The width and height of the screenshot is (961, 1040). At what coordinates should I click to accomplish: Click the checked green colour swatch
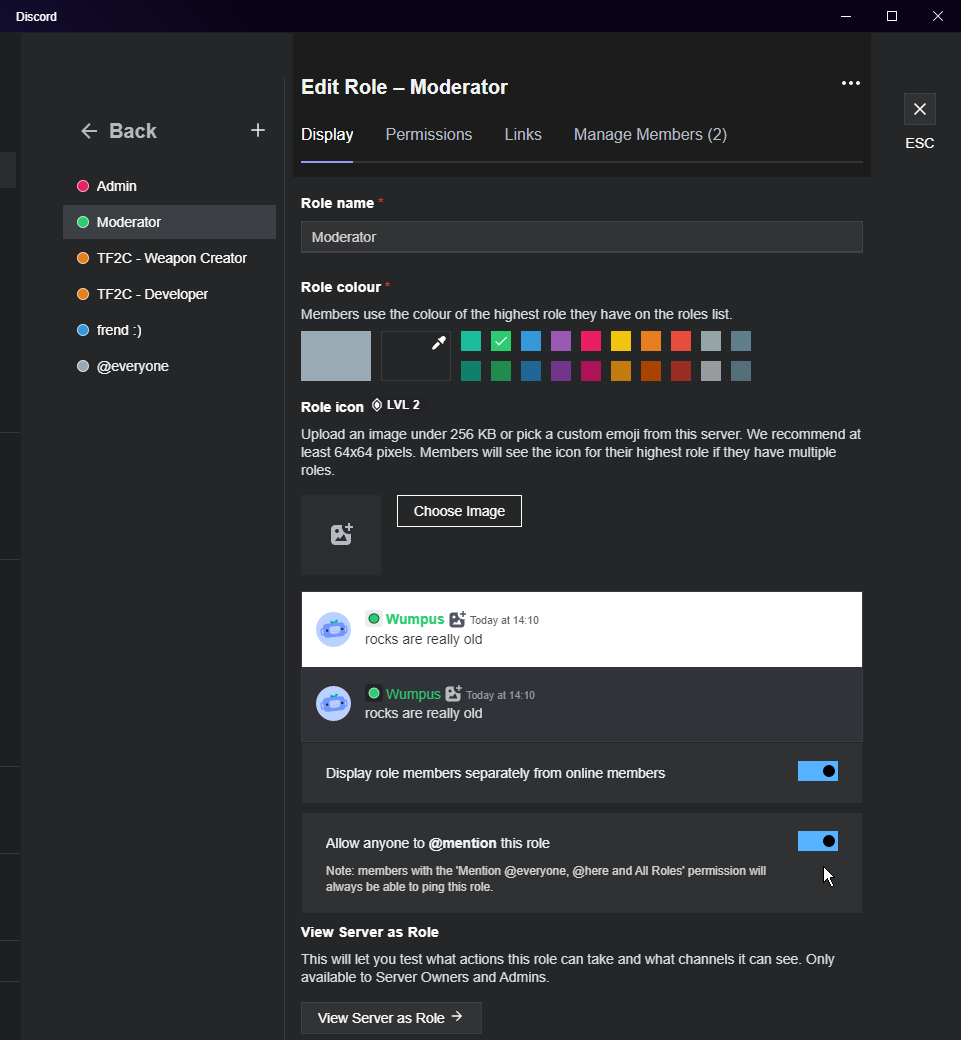501,342
